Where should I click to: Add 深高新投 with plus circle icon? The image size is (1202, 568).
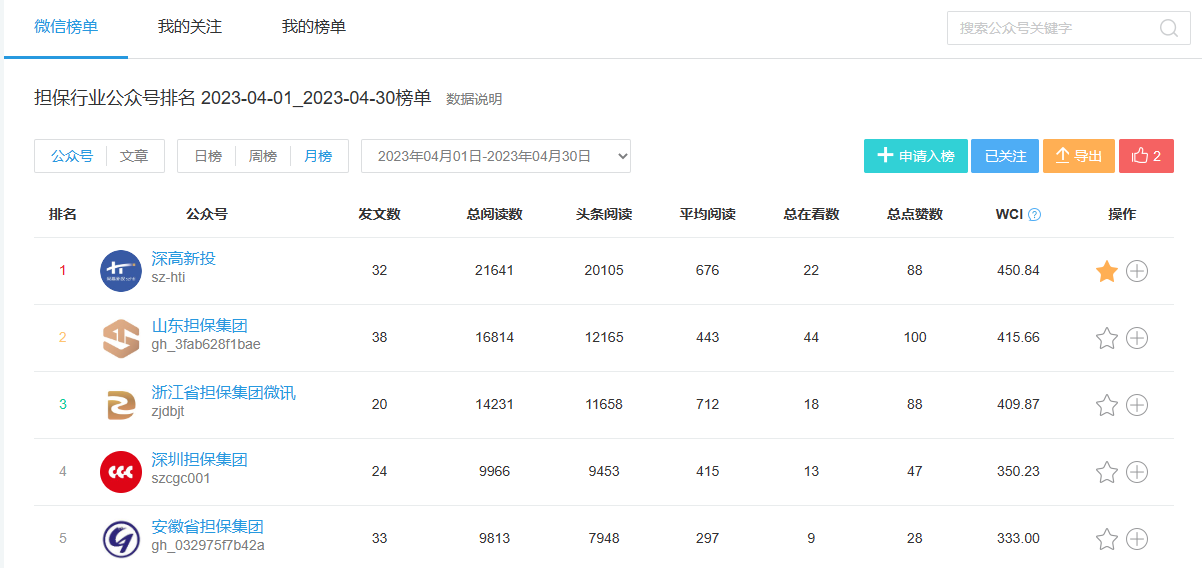(1137, 271)
